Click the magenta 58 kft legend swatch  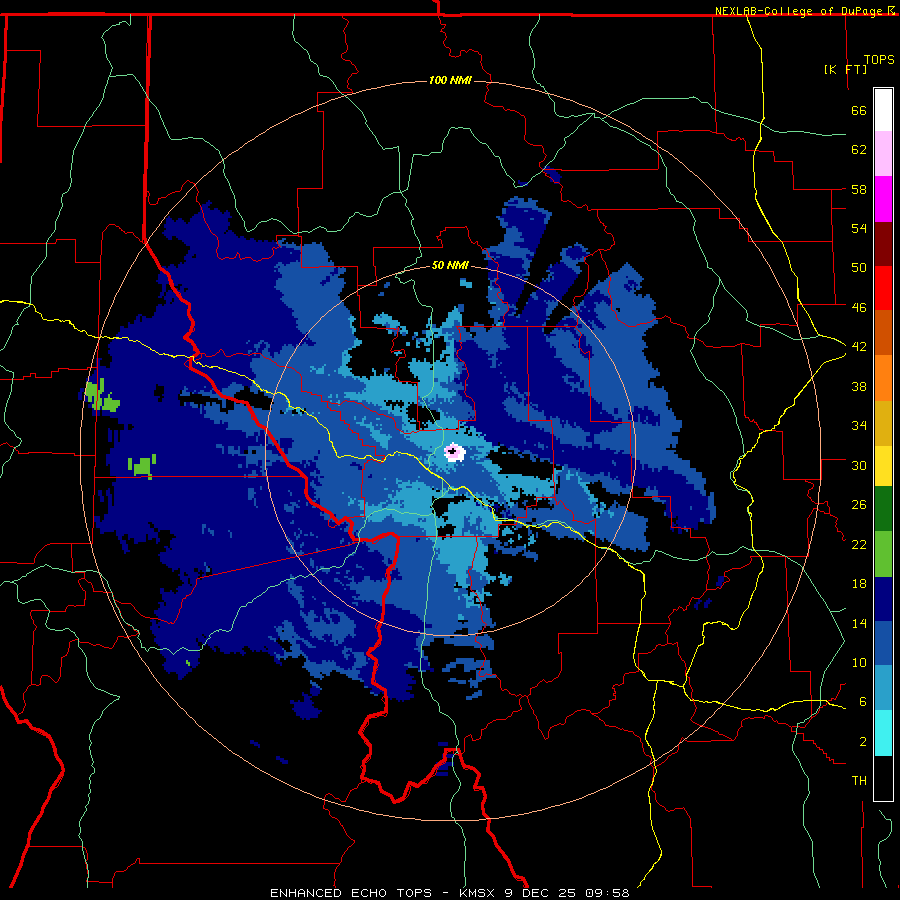pos(883,199)
